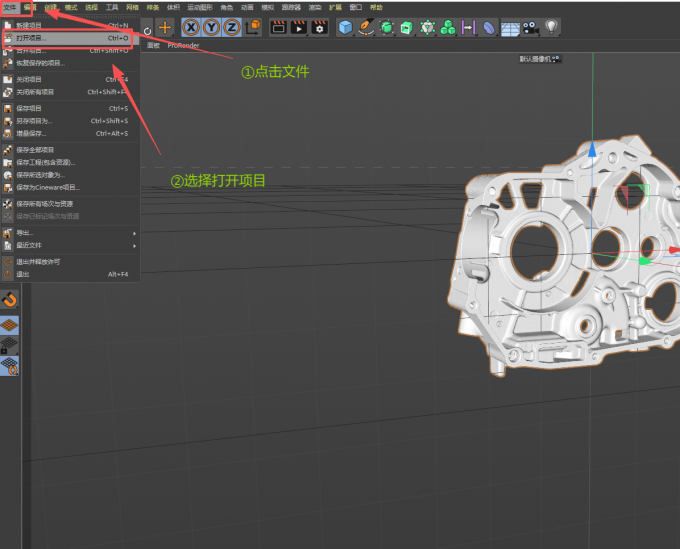
Task: Choose 恢复保存的项目... menu entry
Action: click(70, 63)
